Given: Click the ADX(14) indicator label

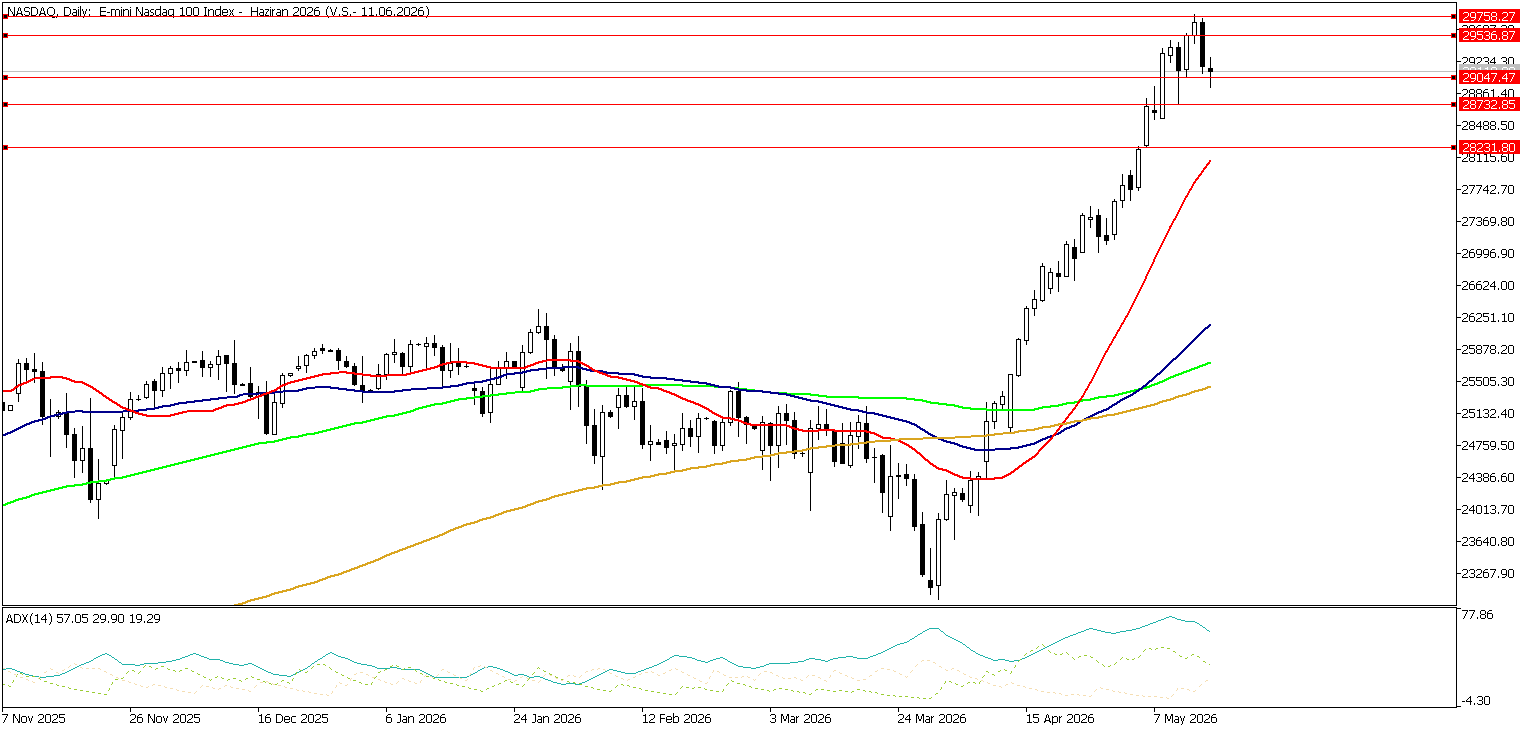Looking at the screenshot, I should click(x=82, y=619).
